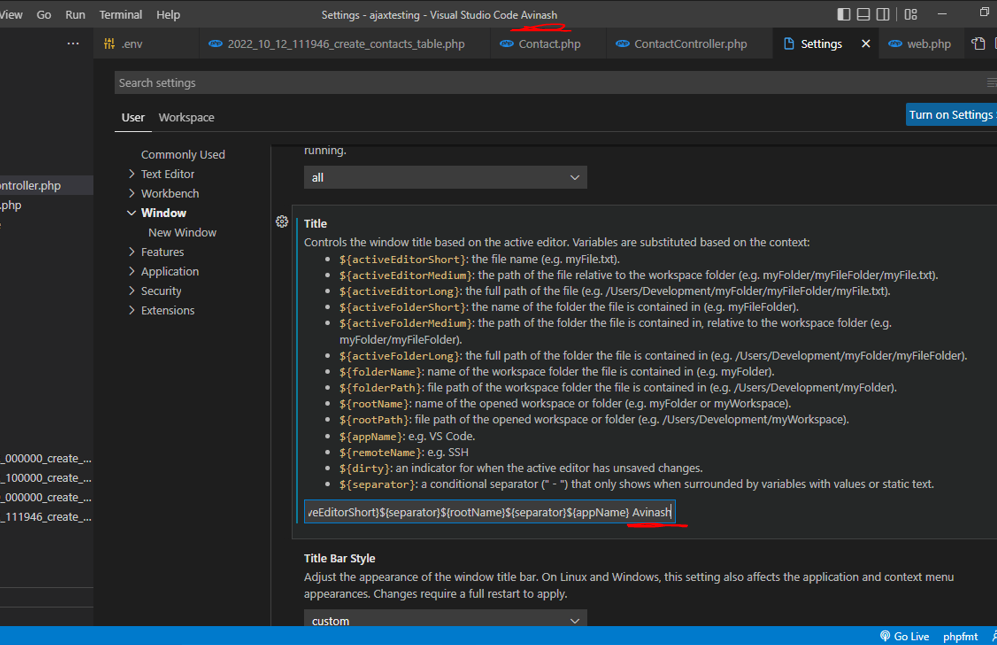Click the Turn on Settings Sync button
This screenshot has height=645, width=997.
(x=951, y=114)
